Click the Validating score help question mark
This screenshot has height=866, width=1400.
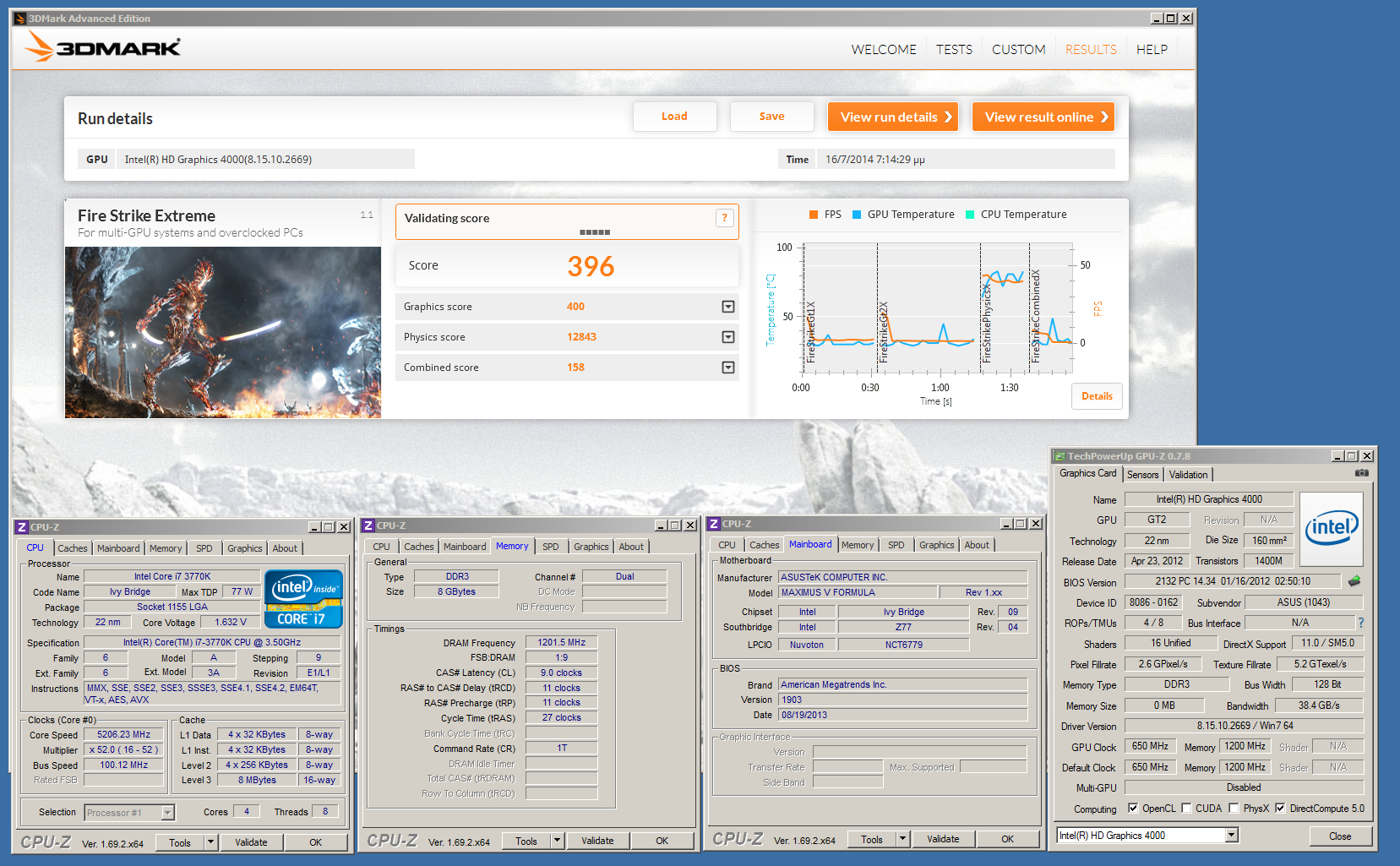click(724, 218)
